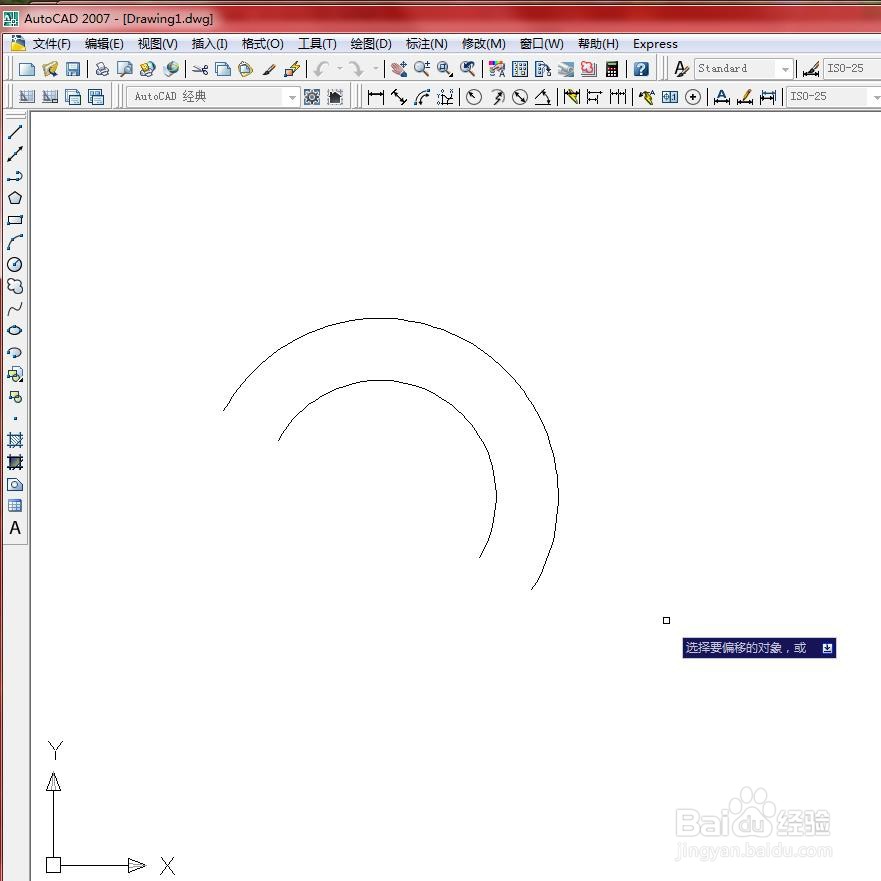Open the 标注(N) menu

point(426,44)
